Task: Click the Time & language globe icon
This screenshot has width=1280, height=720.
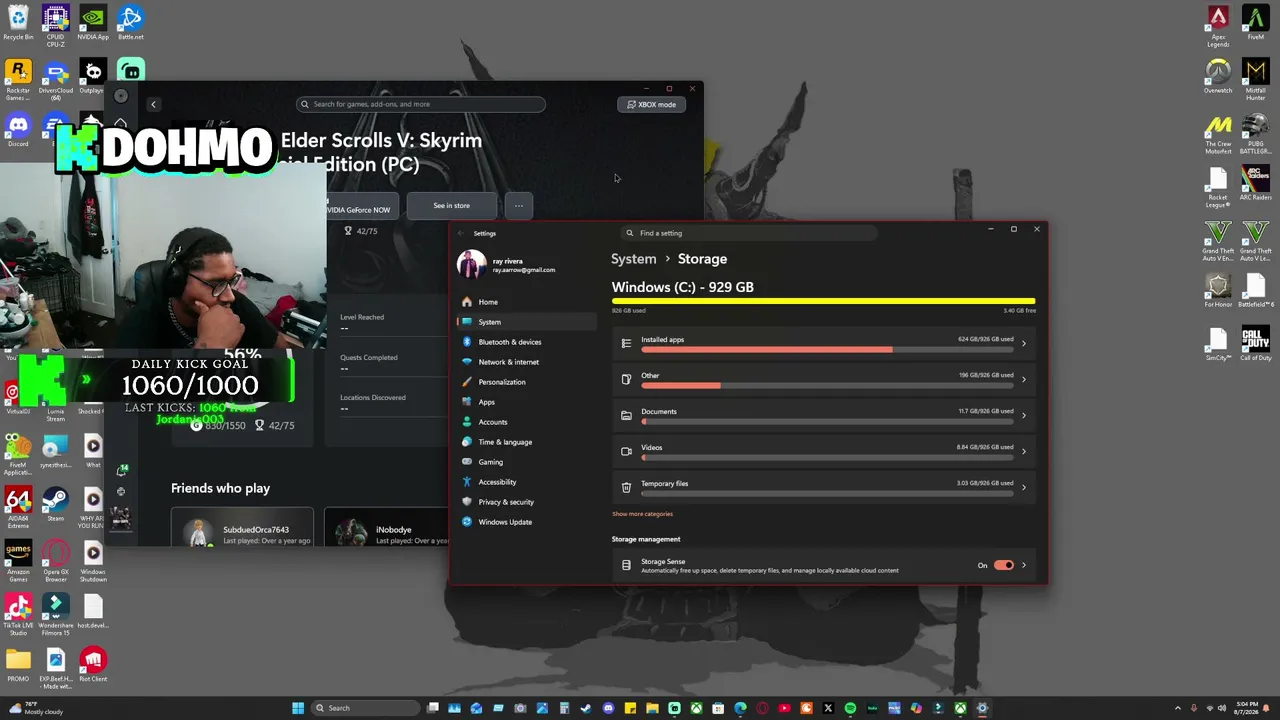Action: [x=467, y=442]
